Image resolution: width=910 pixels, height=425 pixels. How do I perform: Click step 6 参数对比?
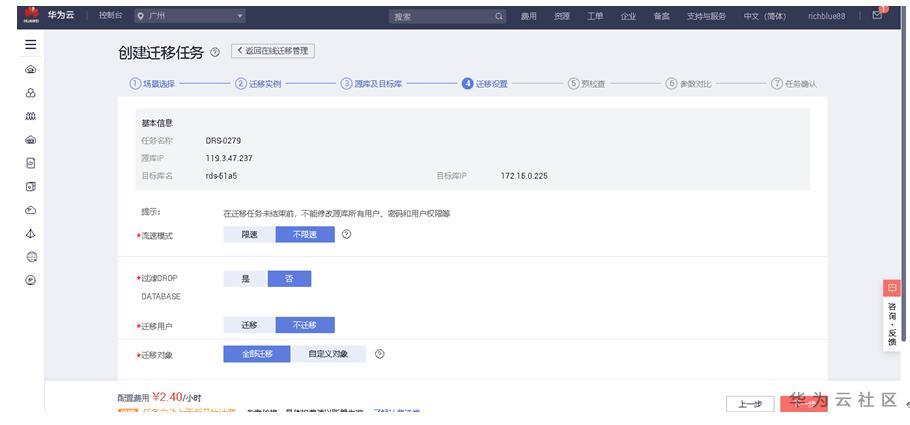[688, 84]
